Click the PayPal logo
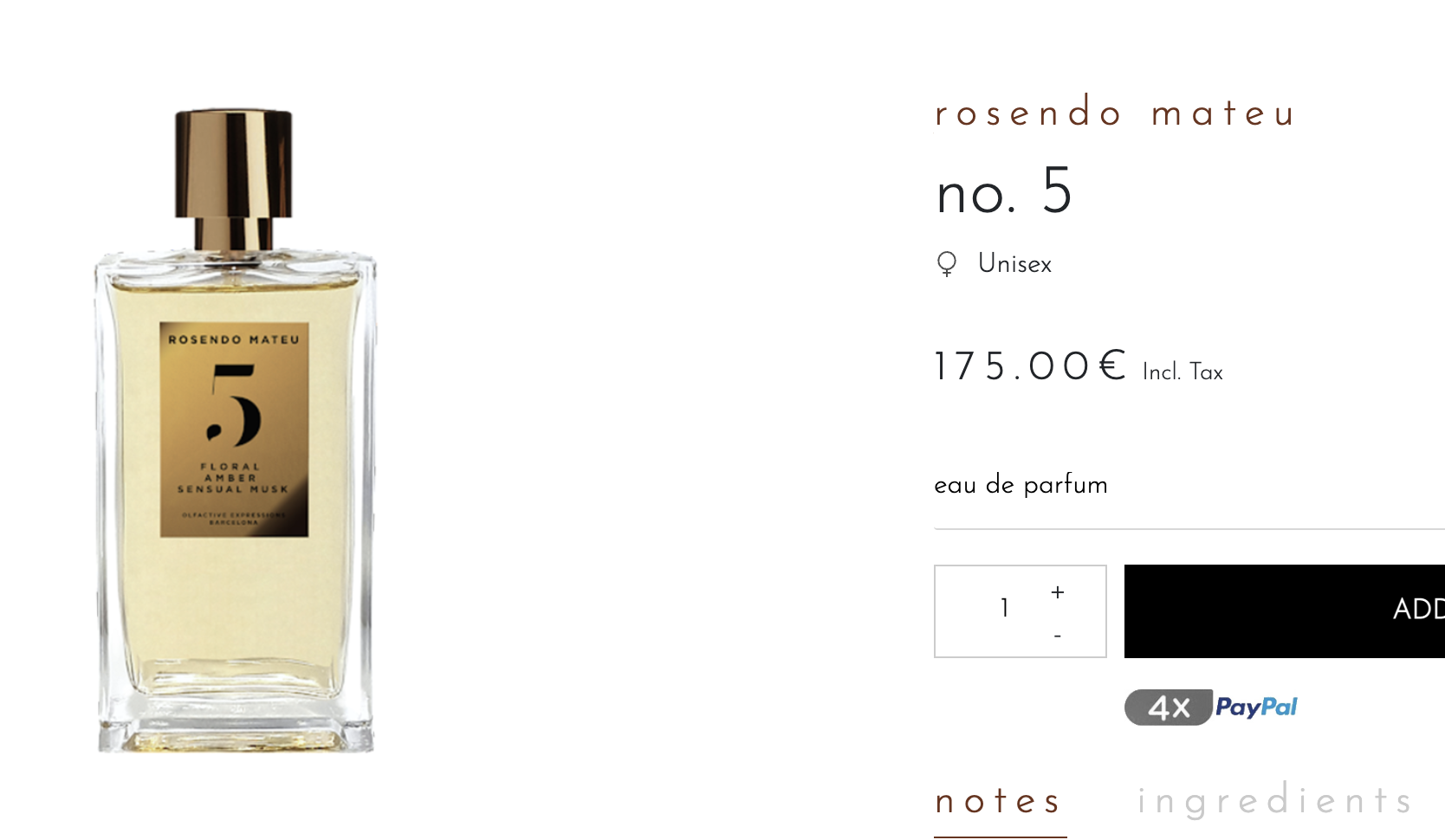The height and width of the screenshot is (840, 1445). coord(1256,708)
